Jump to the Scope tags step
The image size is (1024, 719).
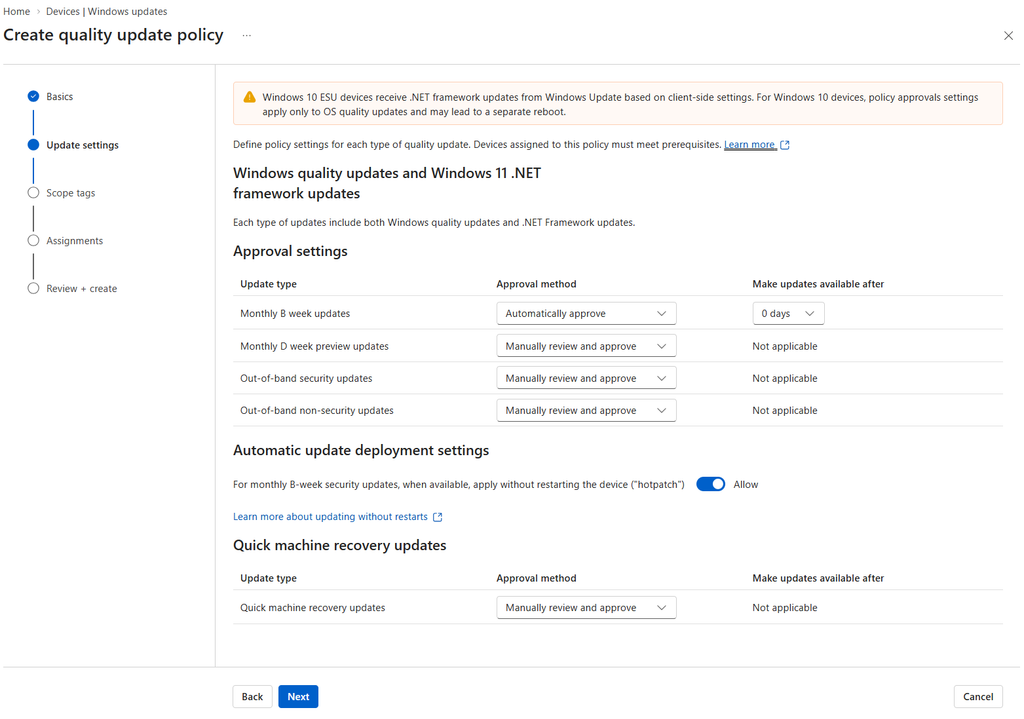(71, 193)
